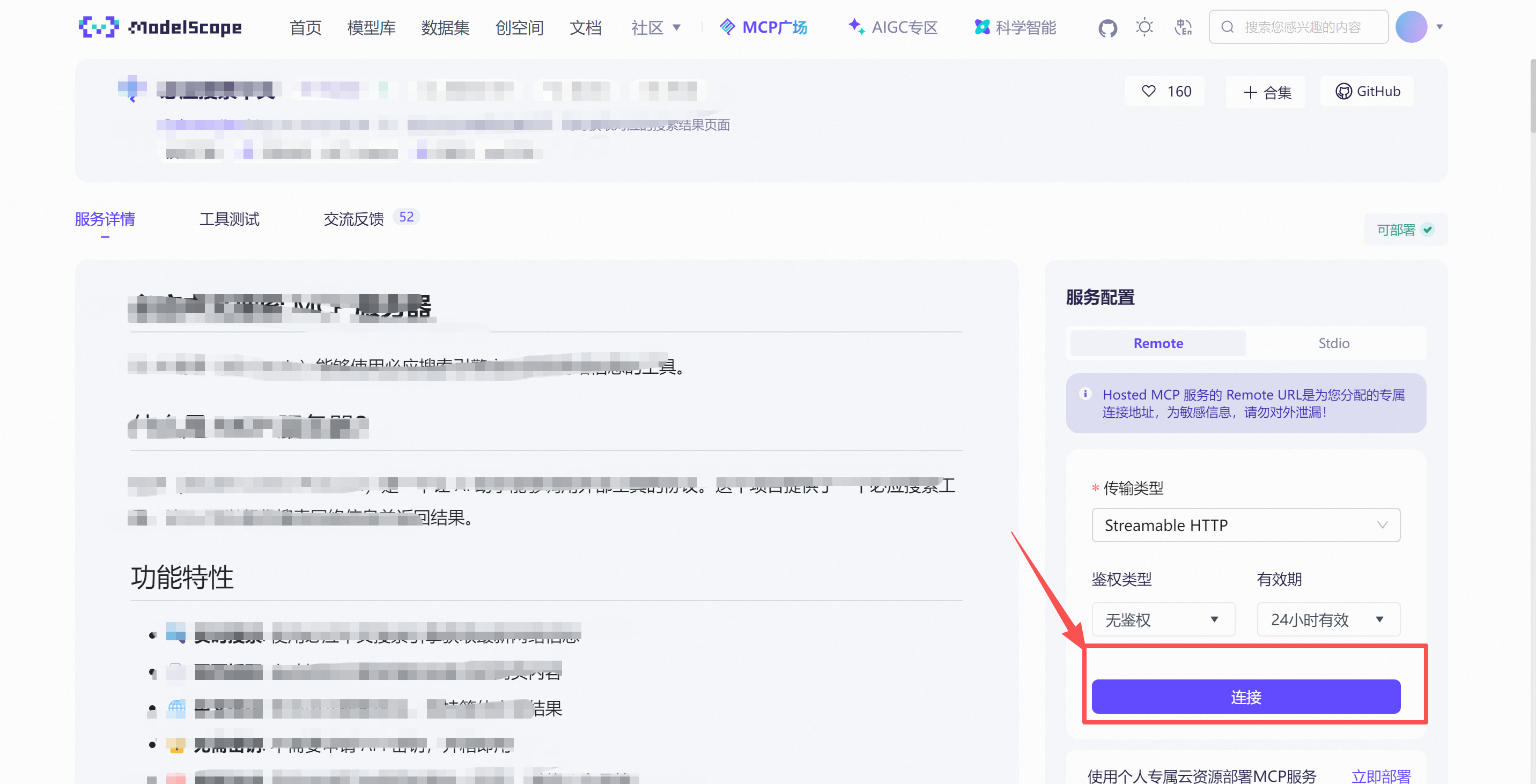
Task: Click the 社区 menu dropdown arrow
Action: tap(677, 27)
